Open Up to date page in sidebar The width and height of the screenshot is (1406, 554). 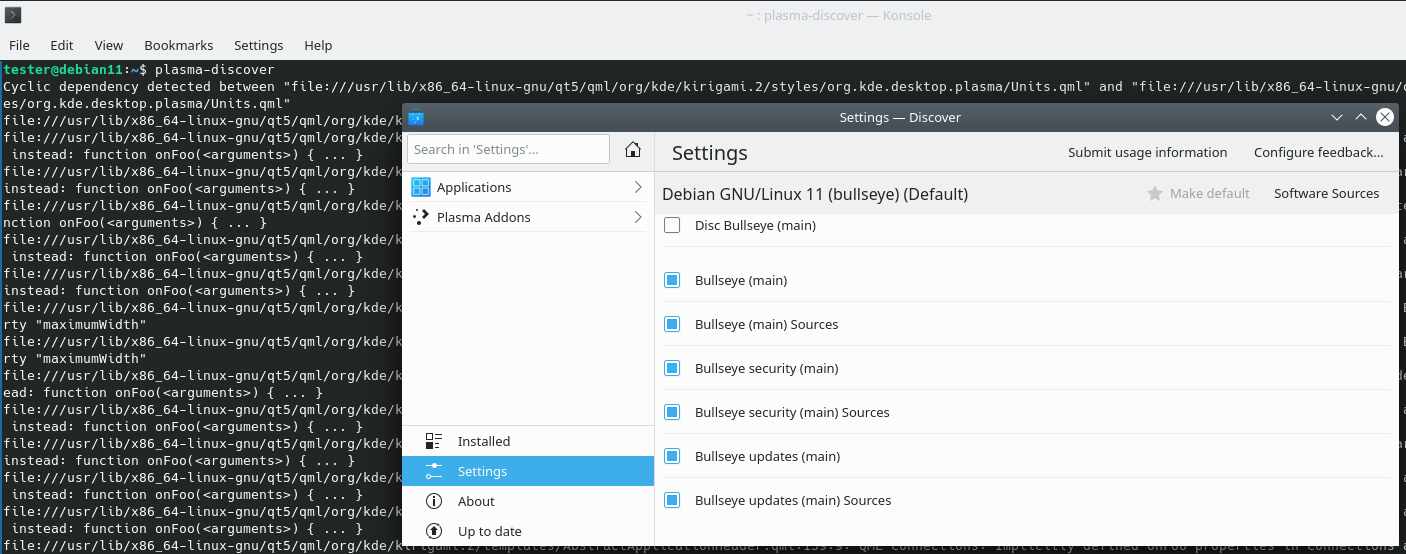[x=528, y=531]
